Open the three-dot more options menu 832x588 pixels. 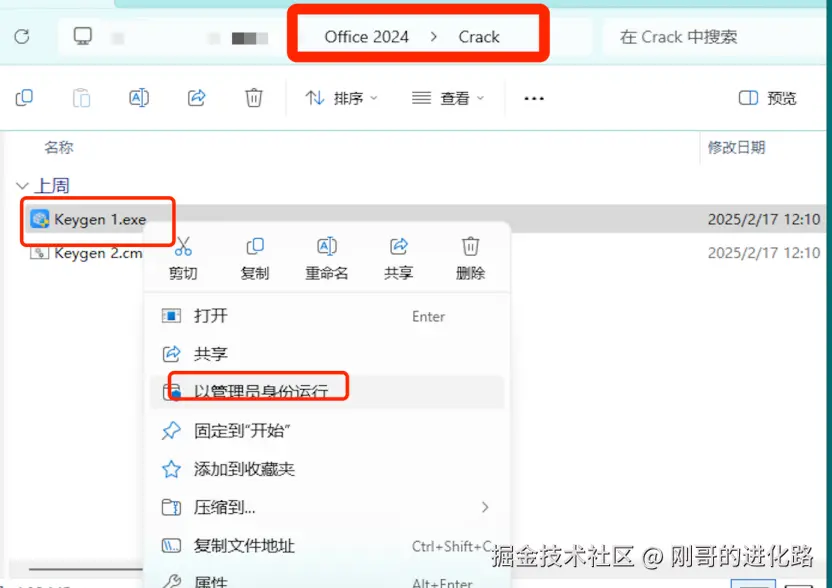pos(534,99)
